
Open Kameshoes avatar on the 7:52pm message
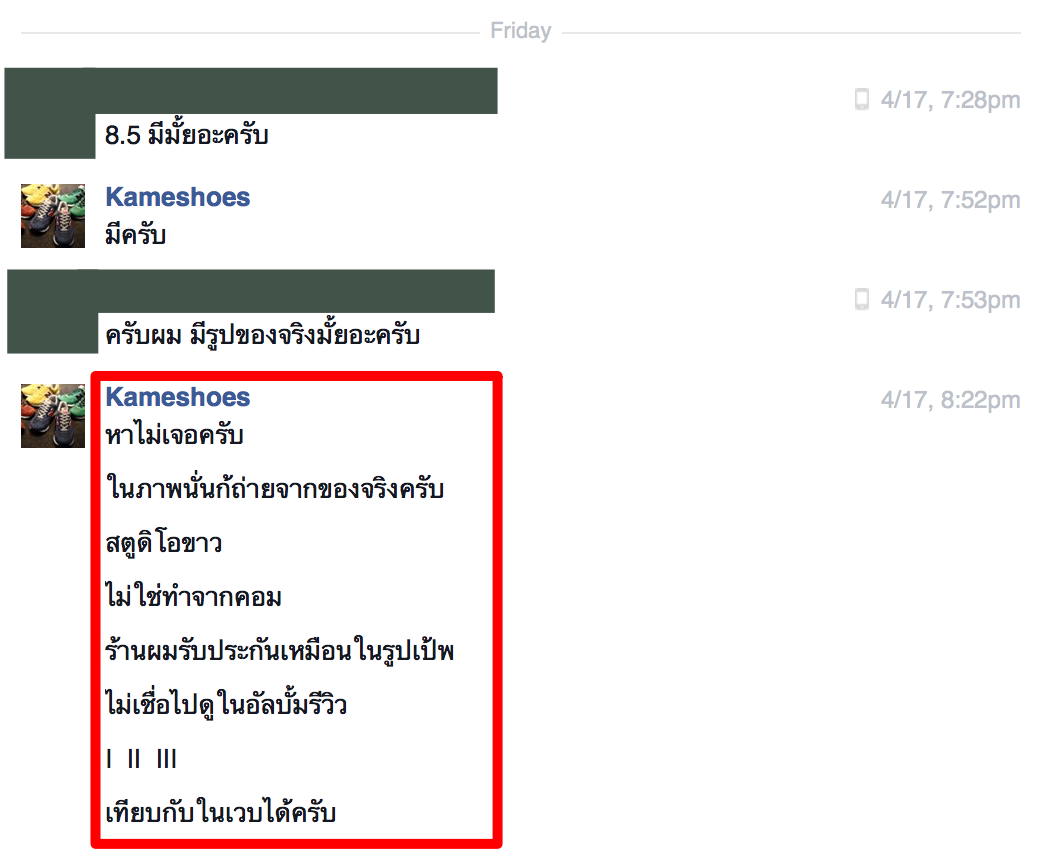pyautogui.click(x=52, y=216)
